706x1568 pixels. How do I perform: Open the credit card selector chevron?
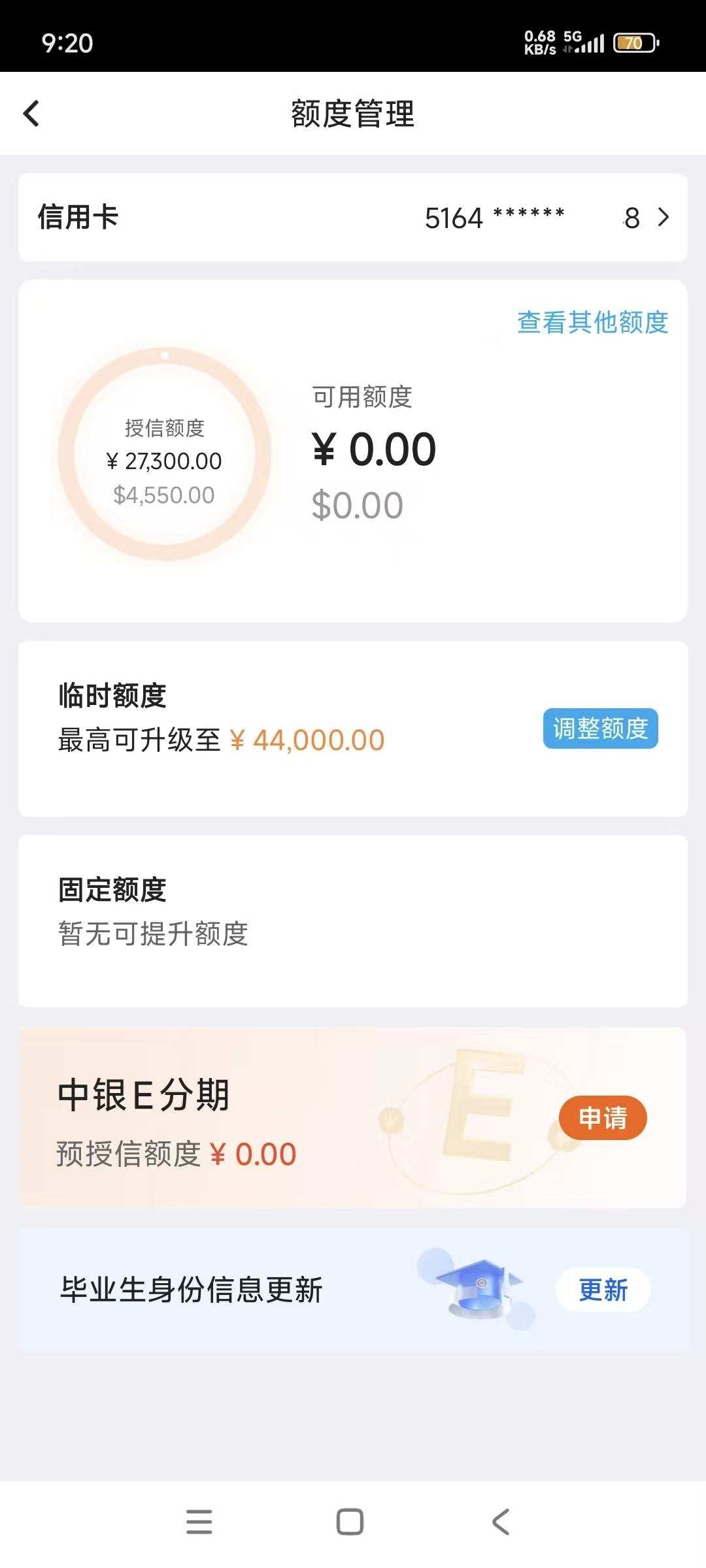click(x=663, y=217)
